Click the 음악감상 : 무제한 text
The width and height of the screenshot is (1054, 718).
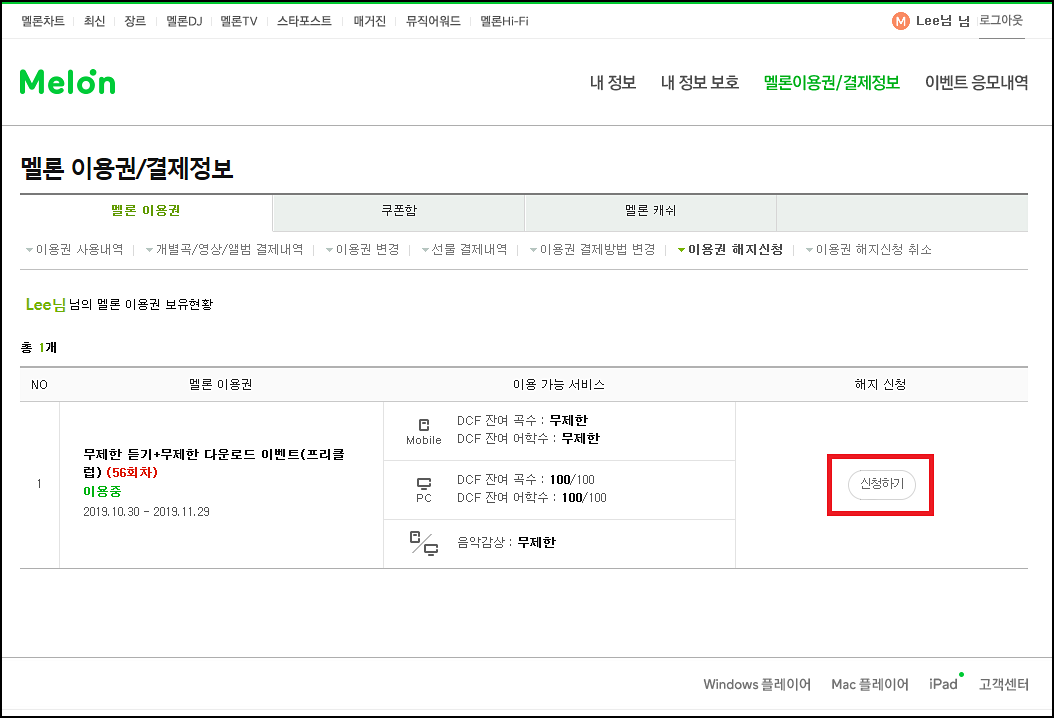pos(506,543)
